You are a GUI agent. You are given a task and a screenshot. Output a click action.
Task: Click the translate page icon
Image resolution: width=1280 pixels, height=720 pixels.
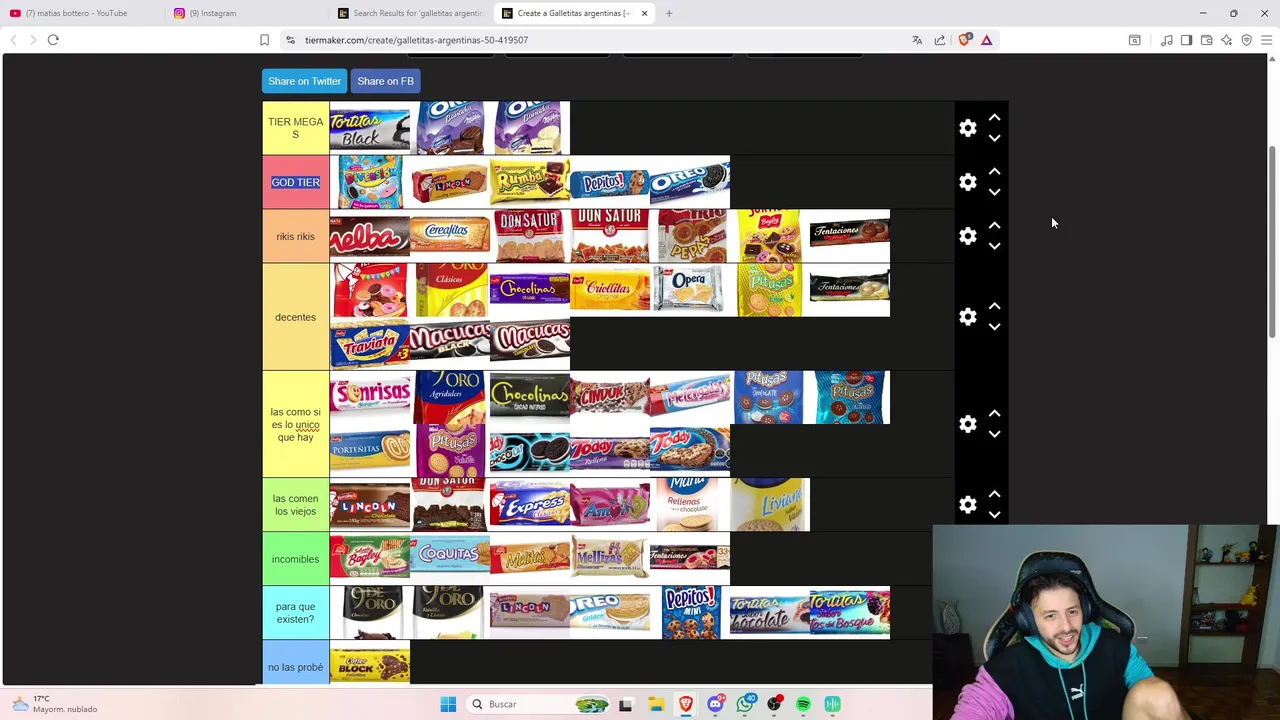click(917, 40)
